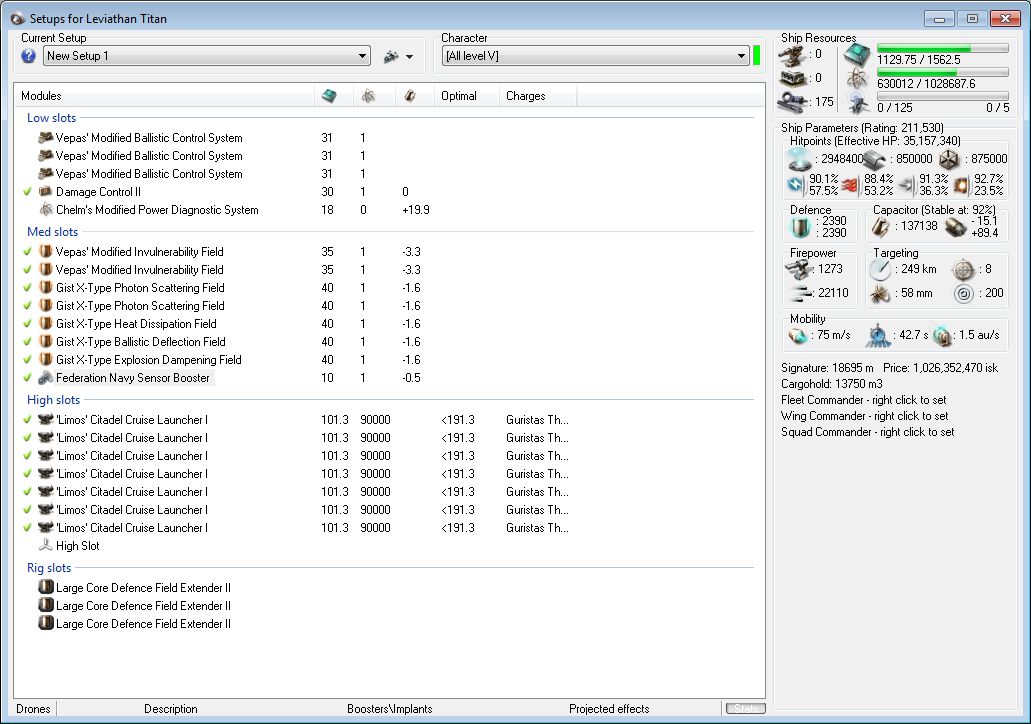Click the turret hardpoints icon in Ship Resources
This screenshot has height=724, width=1031.
pos(792,55)
